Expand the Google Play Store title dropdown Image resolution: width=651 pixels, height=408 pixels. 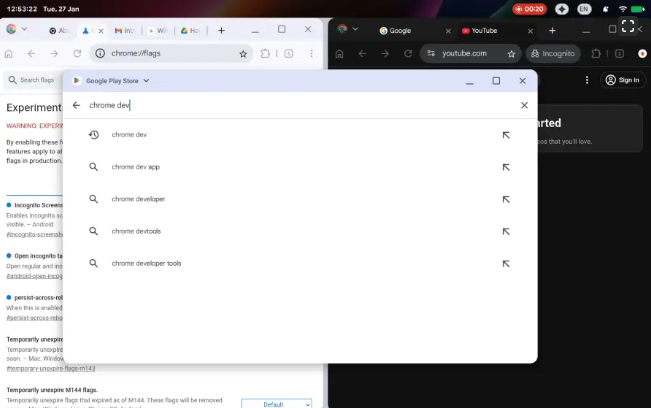coord(146,80)
